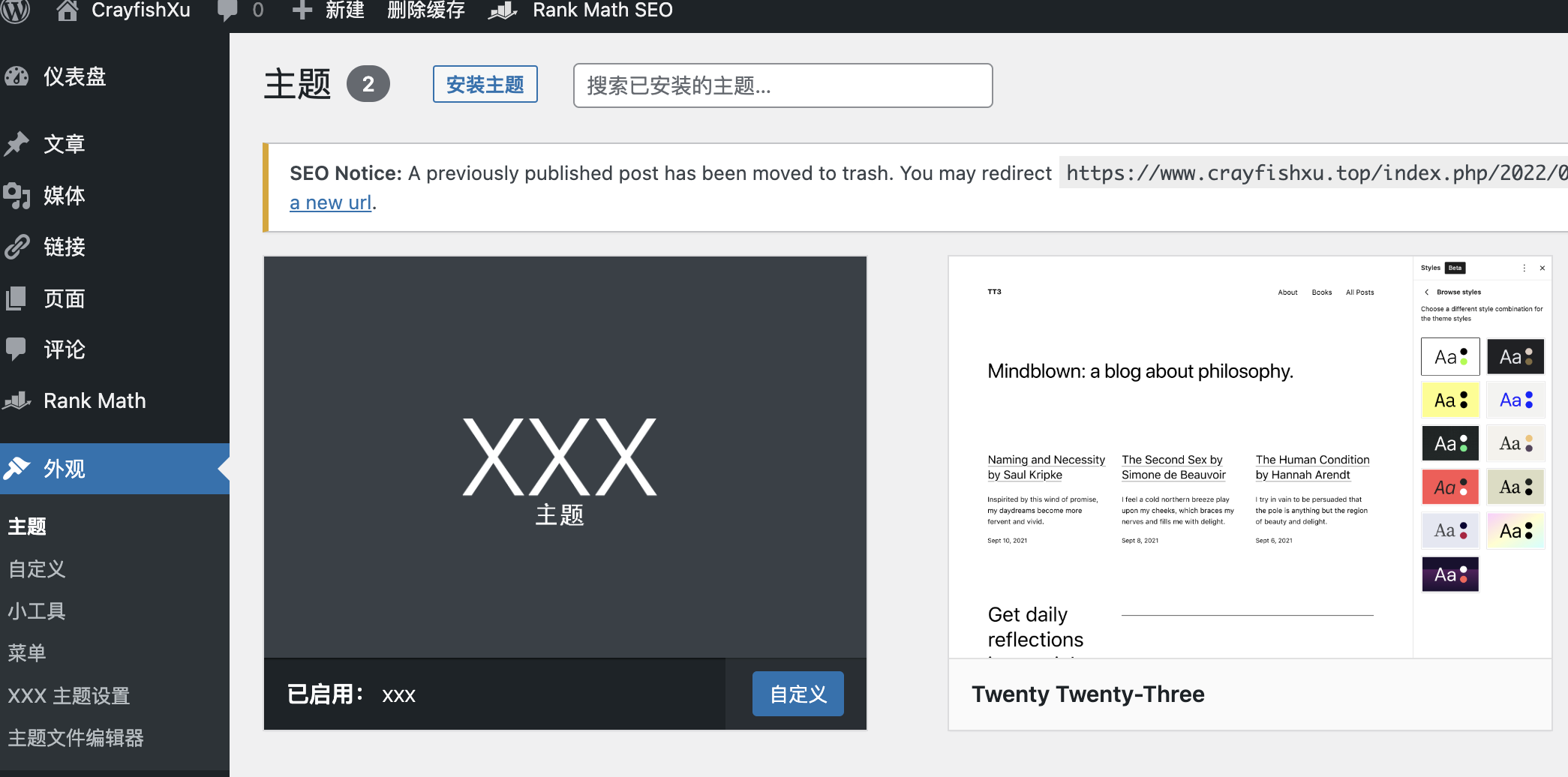Open the 仪表盘 dashboard icon
Viewport: 1568px width, 777px height.
coord(17,76)
